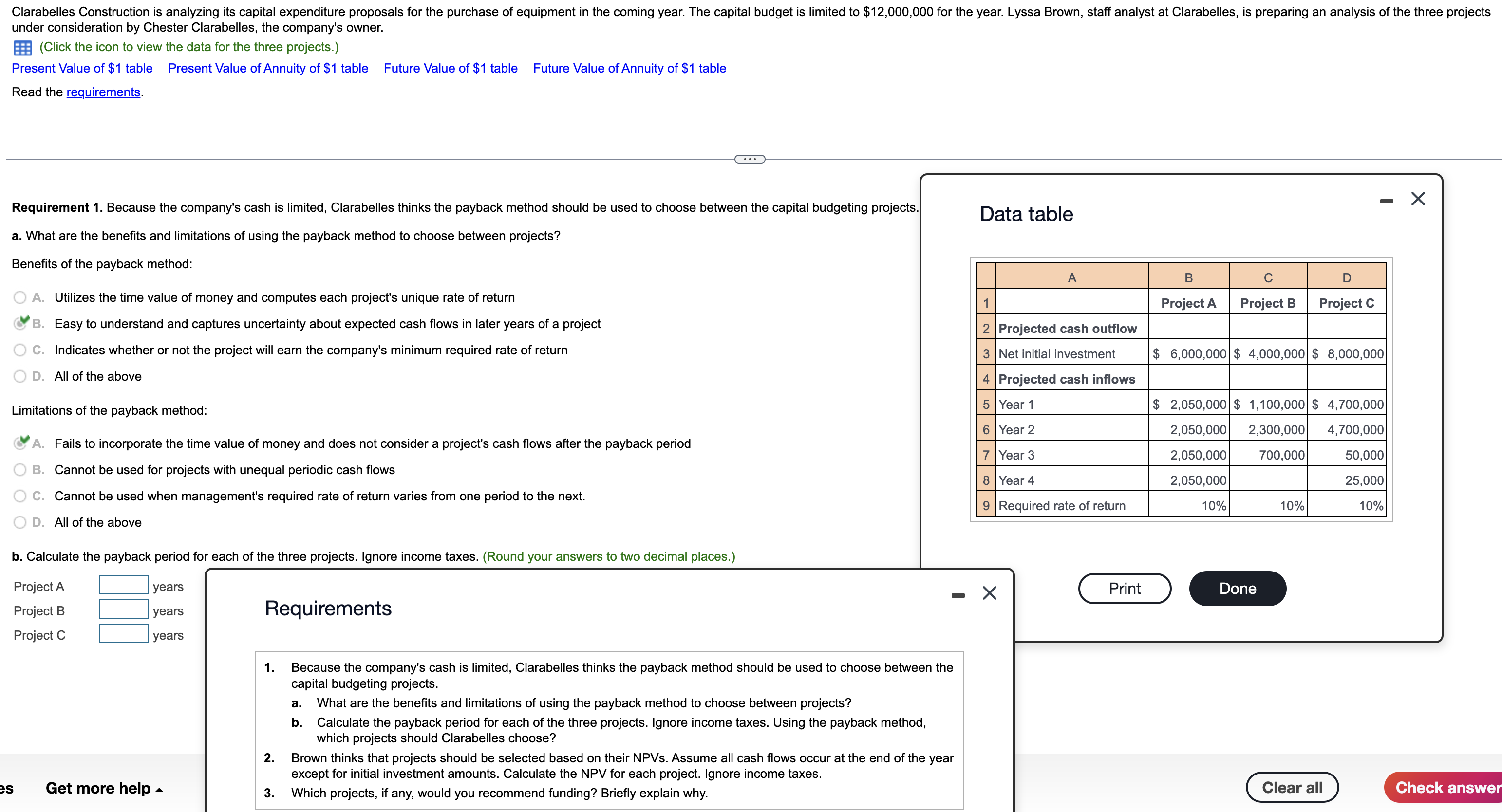This screenshot has height=812, width=1502.
Task: Select option D 'All of the above' under benefits
Action: point(20,376)
